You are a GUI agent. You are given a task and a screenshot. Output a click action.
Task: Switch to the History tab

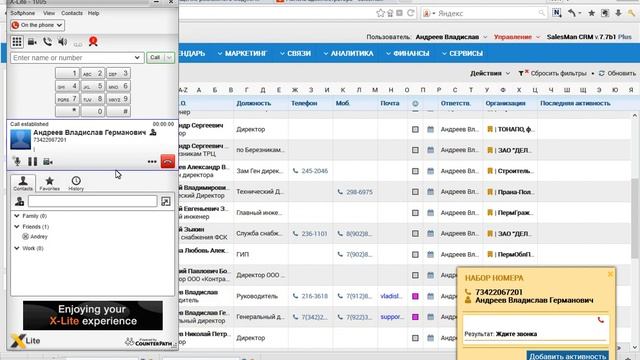[76, 183]
